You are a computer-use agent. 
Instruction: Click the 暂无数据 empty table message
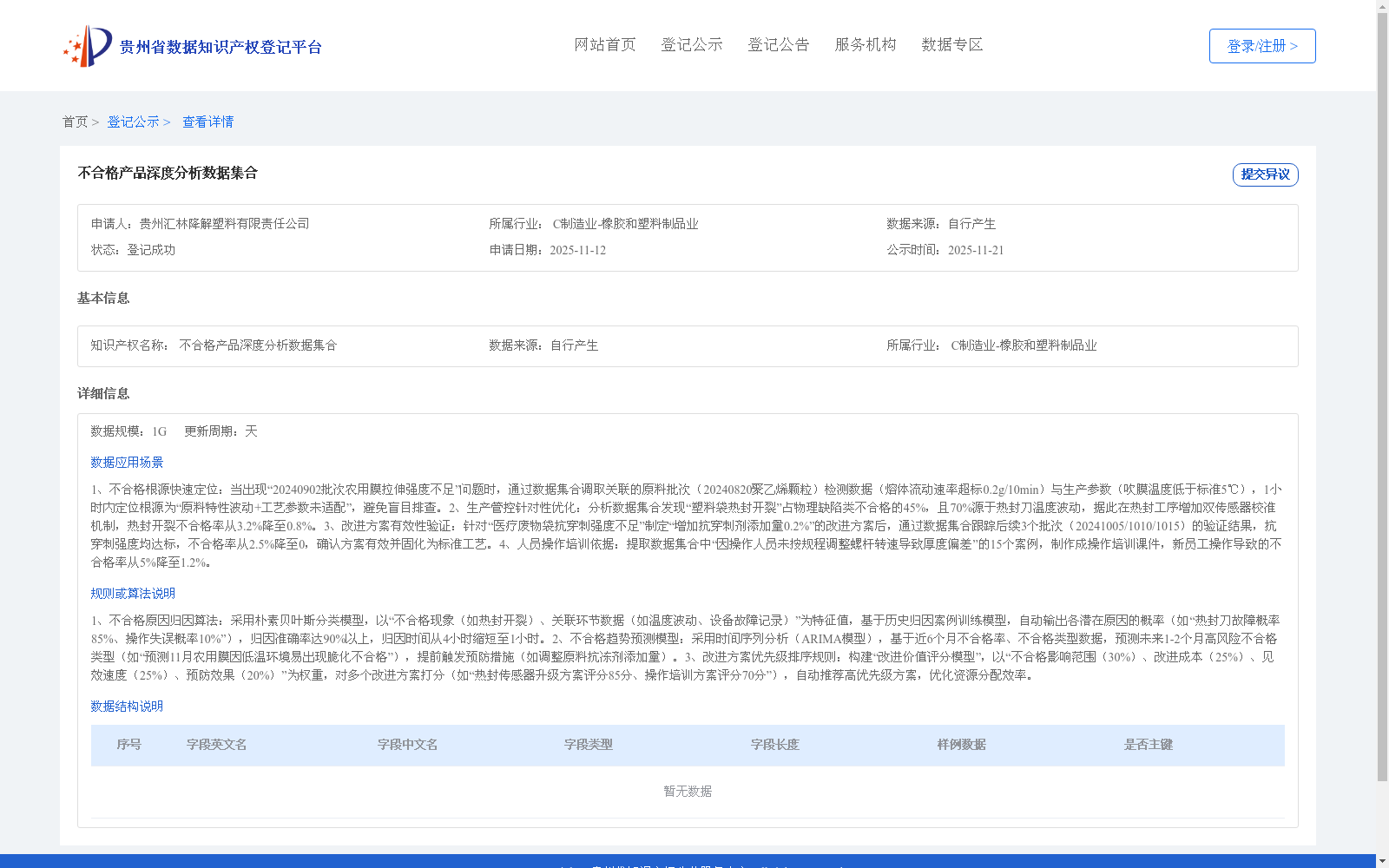[688, 792]
